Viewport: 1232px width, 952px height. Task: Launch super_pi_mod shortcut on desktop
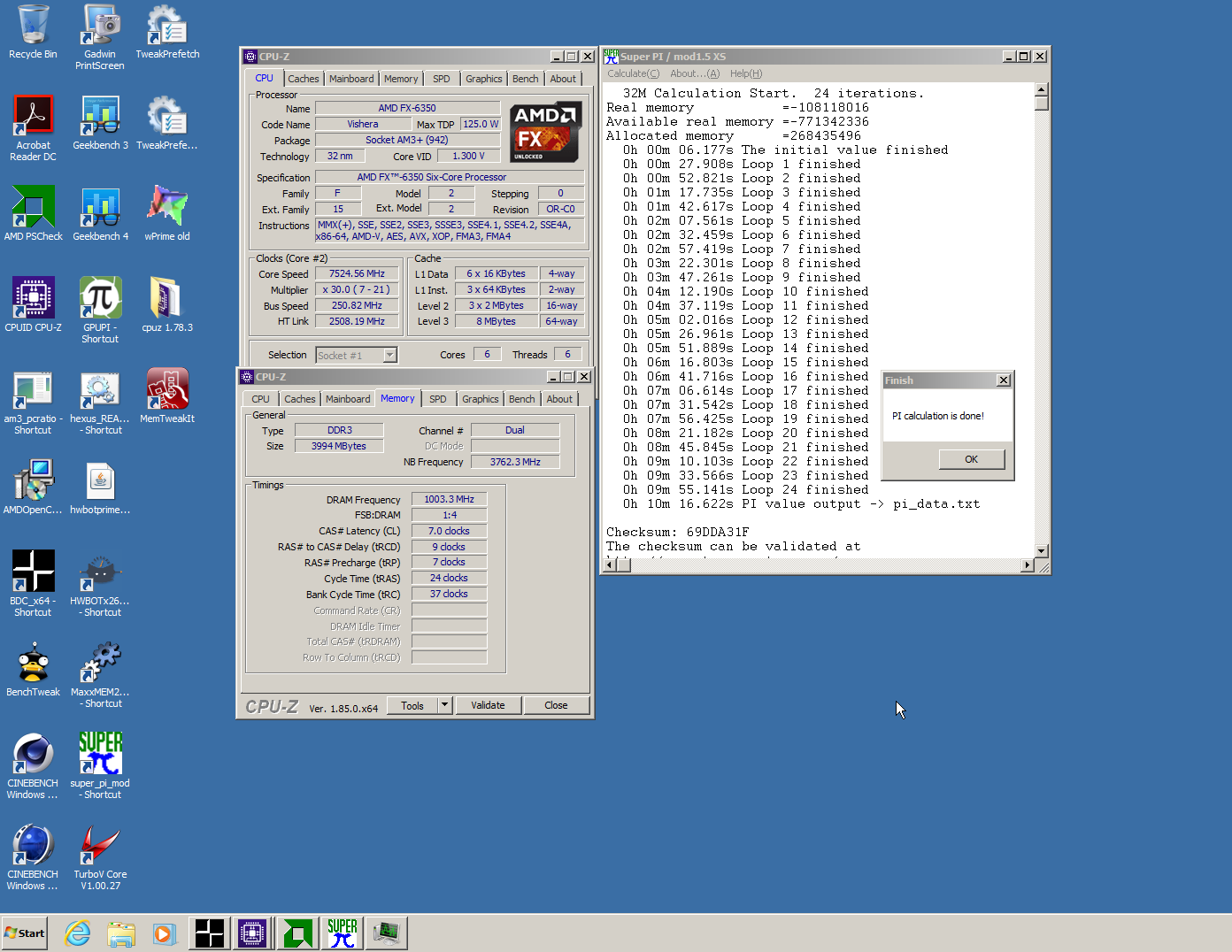(100, 766)
